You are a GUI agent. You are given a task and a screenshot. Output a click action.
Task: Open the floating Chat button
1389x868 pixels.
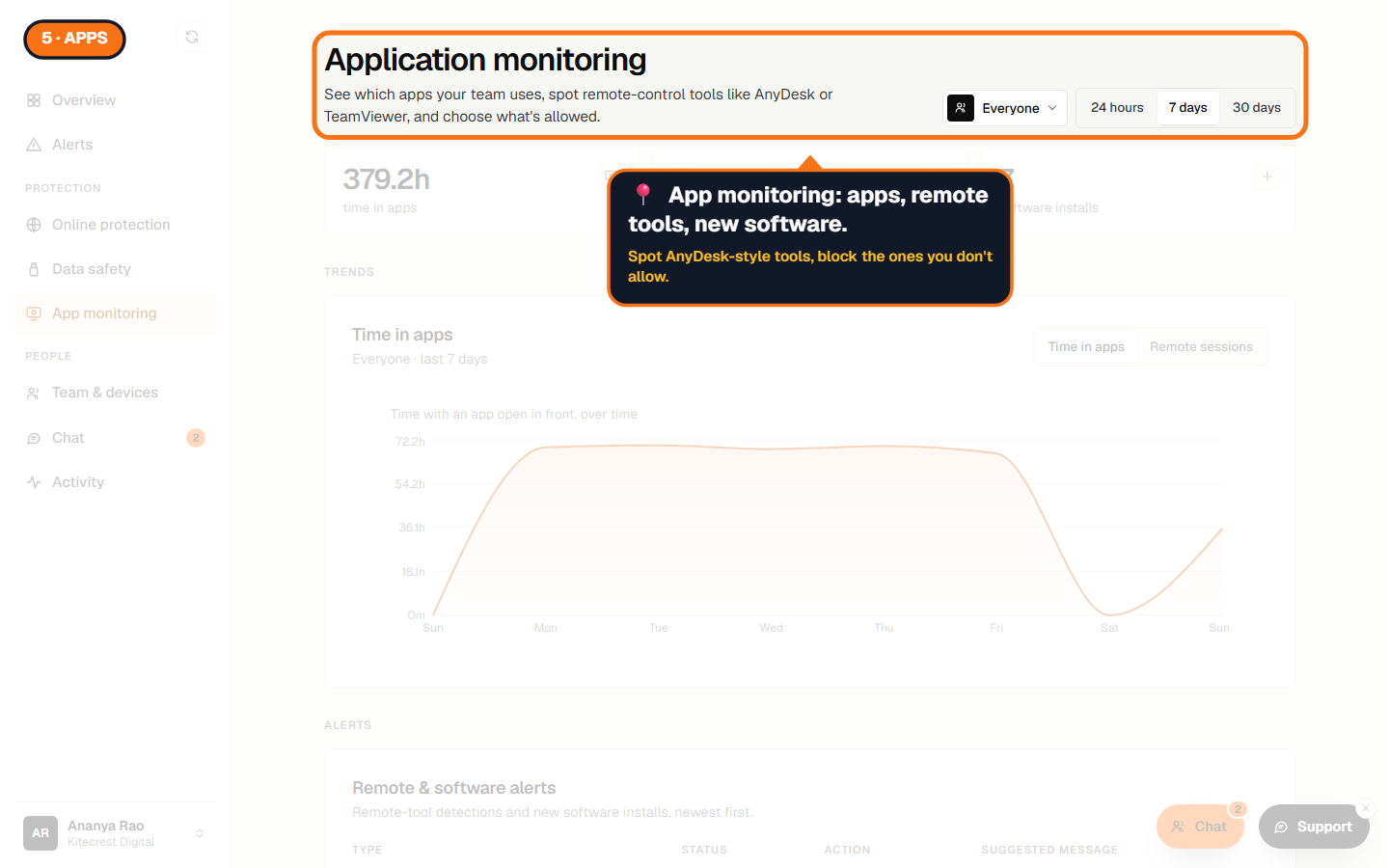(1200, 827)
